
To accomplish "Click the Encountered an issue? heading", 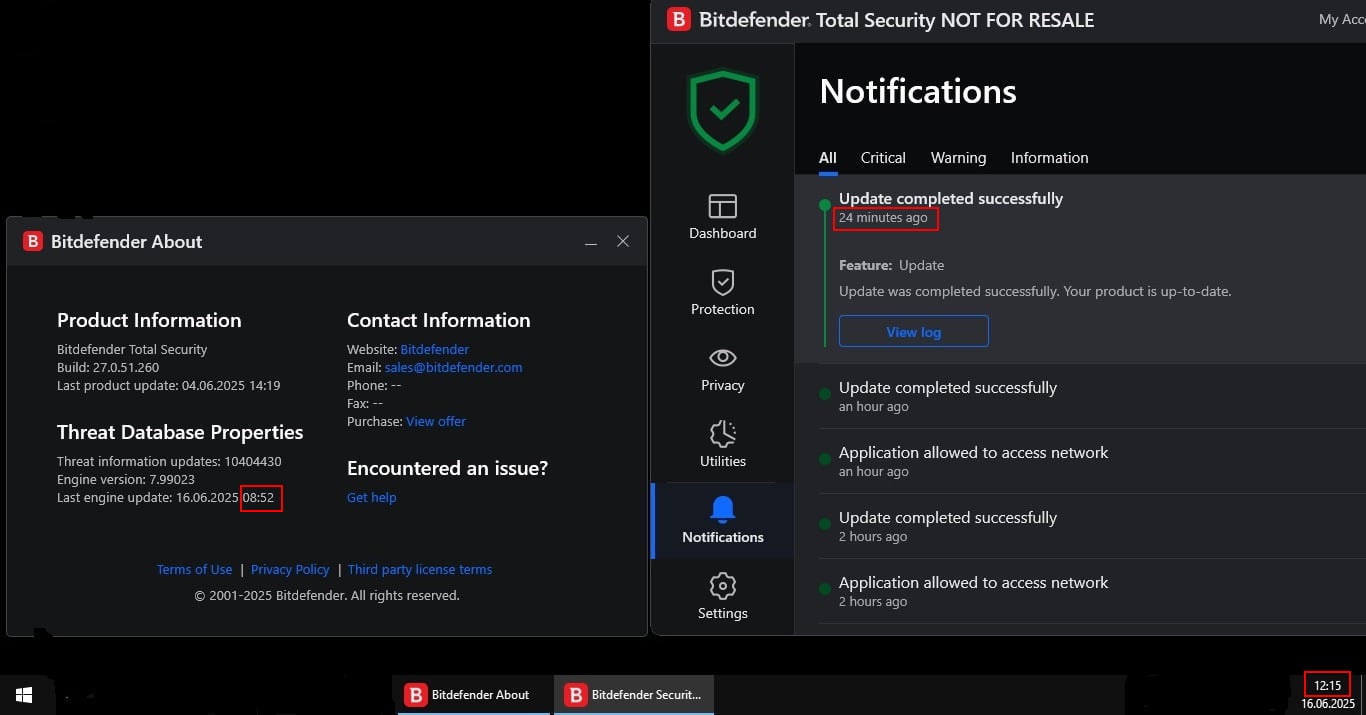I will (447, 468).
